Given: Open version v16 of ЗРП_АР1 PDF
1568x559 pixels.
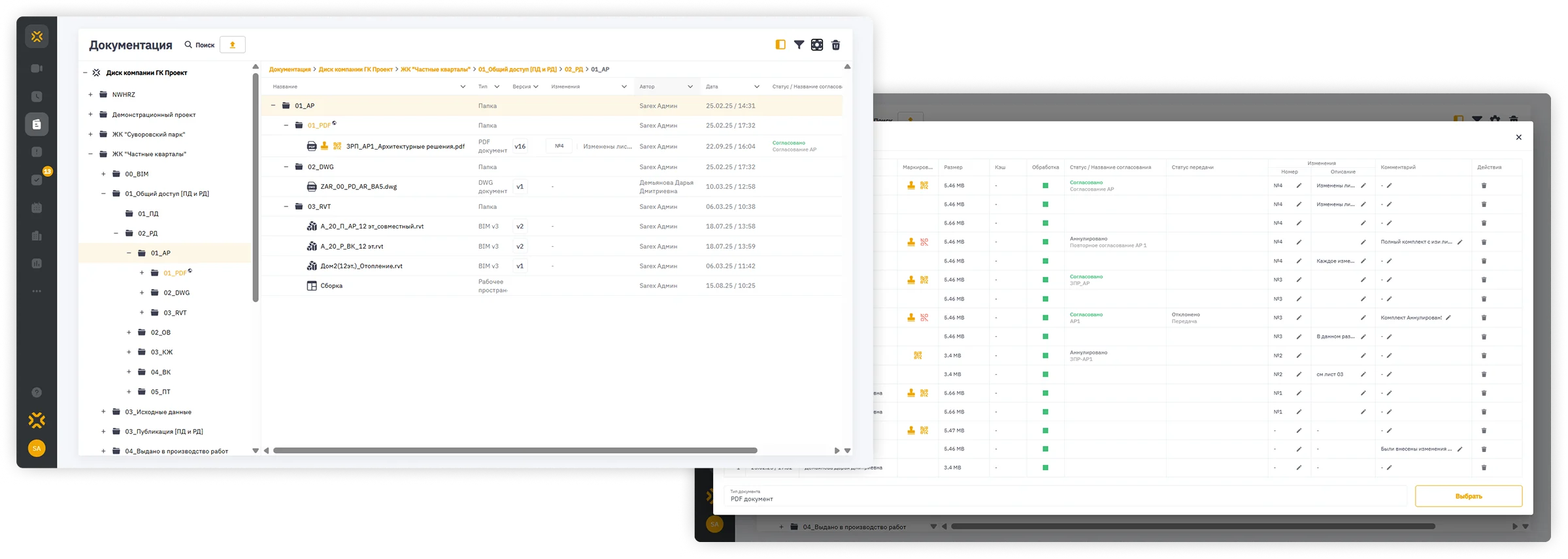Looking at the screenshot, I should pyautogui.click(x=520, y=146).
